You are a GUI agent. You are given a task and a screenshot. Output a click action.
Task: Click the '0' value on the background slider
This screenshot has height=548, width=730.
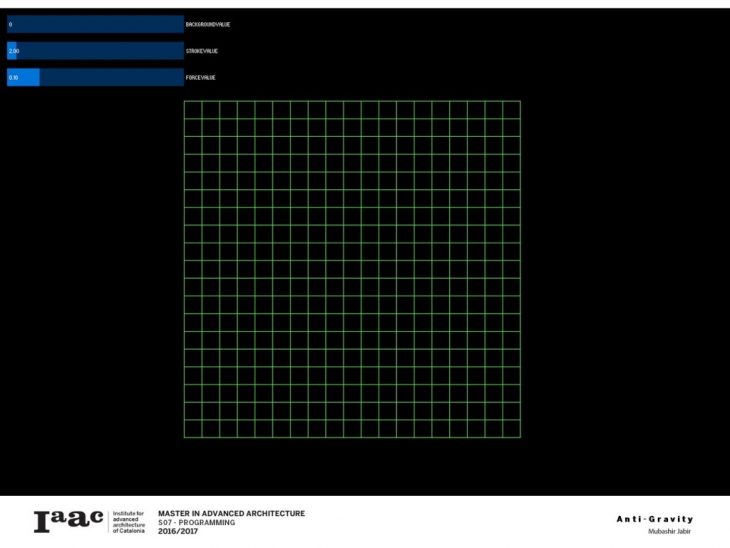click(10, 24)
